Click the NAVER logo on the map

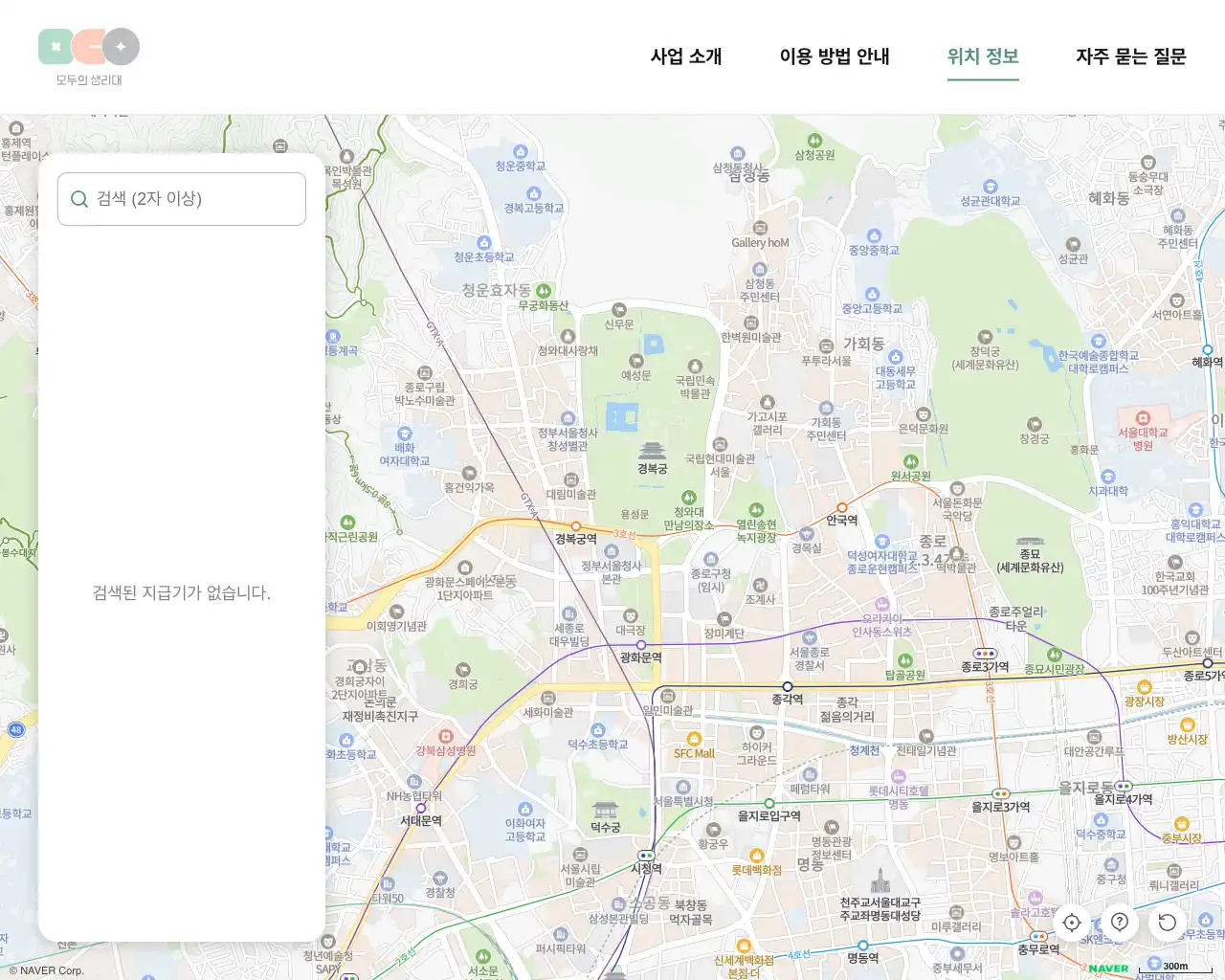(1108, 969)
